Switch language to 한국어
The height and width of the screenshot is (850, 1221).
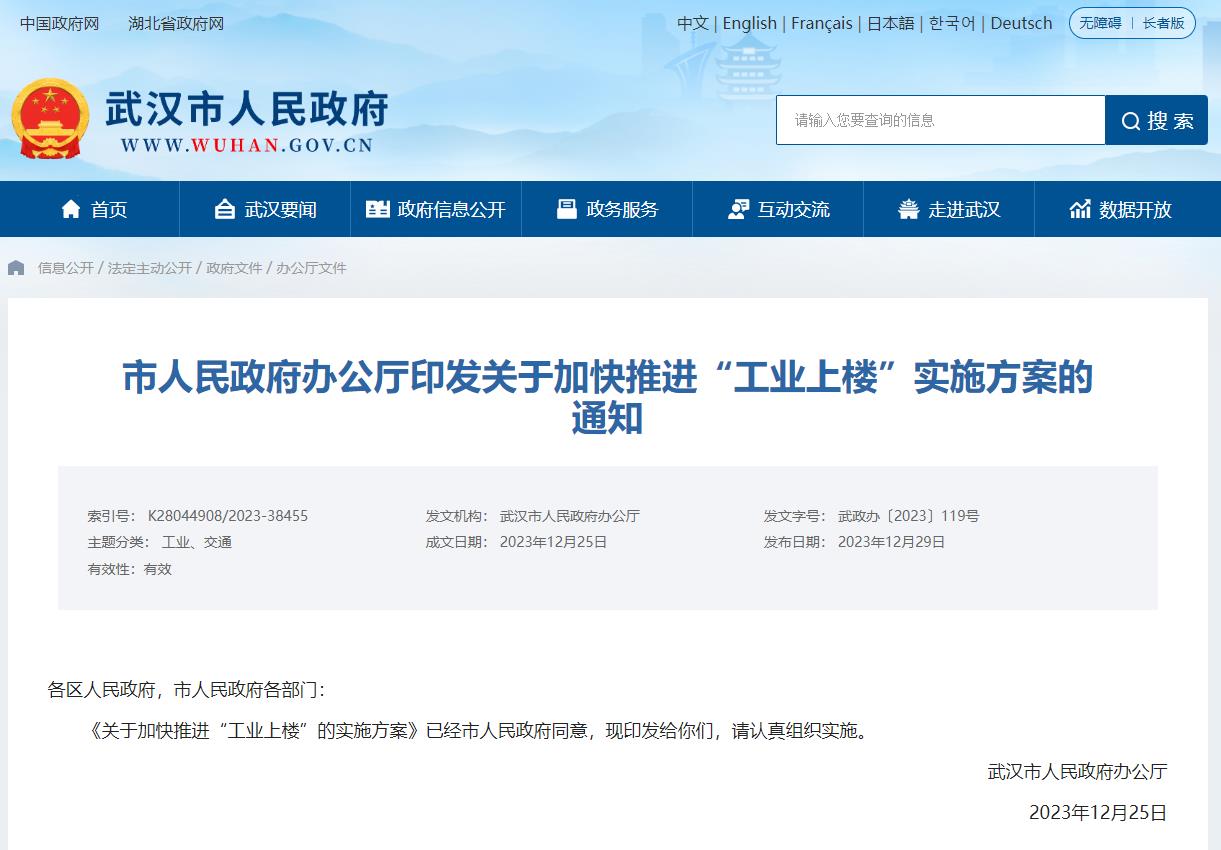pyautogui.click(x=952, y=23)
